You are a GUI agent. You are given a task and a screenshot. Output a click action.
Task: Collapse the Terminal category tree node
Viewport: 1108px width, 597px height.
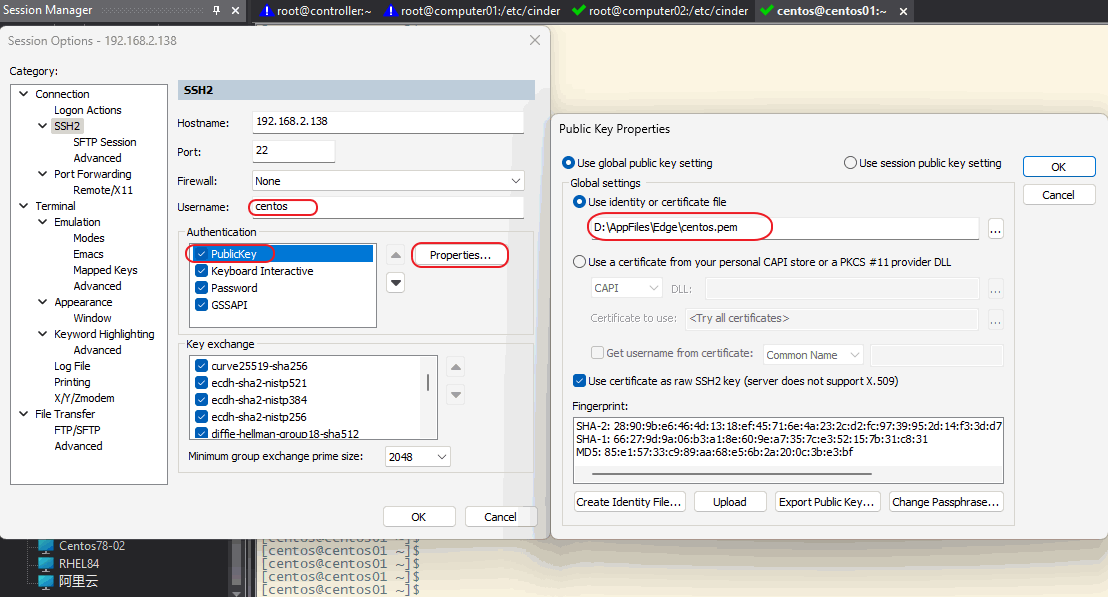pos(24,206)
